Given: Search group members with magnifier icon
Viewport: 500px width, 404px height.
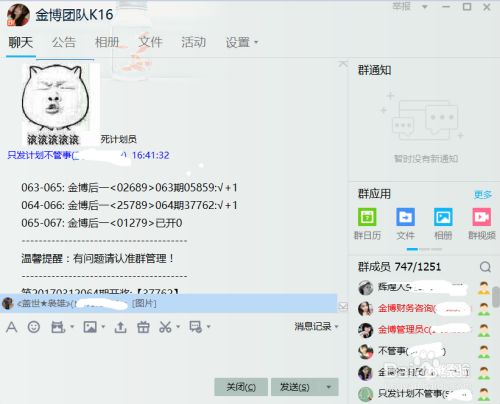Looking at the screenshot, I should coord(485,267).
